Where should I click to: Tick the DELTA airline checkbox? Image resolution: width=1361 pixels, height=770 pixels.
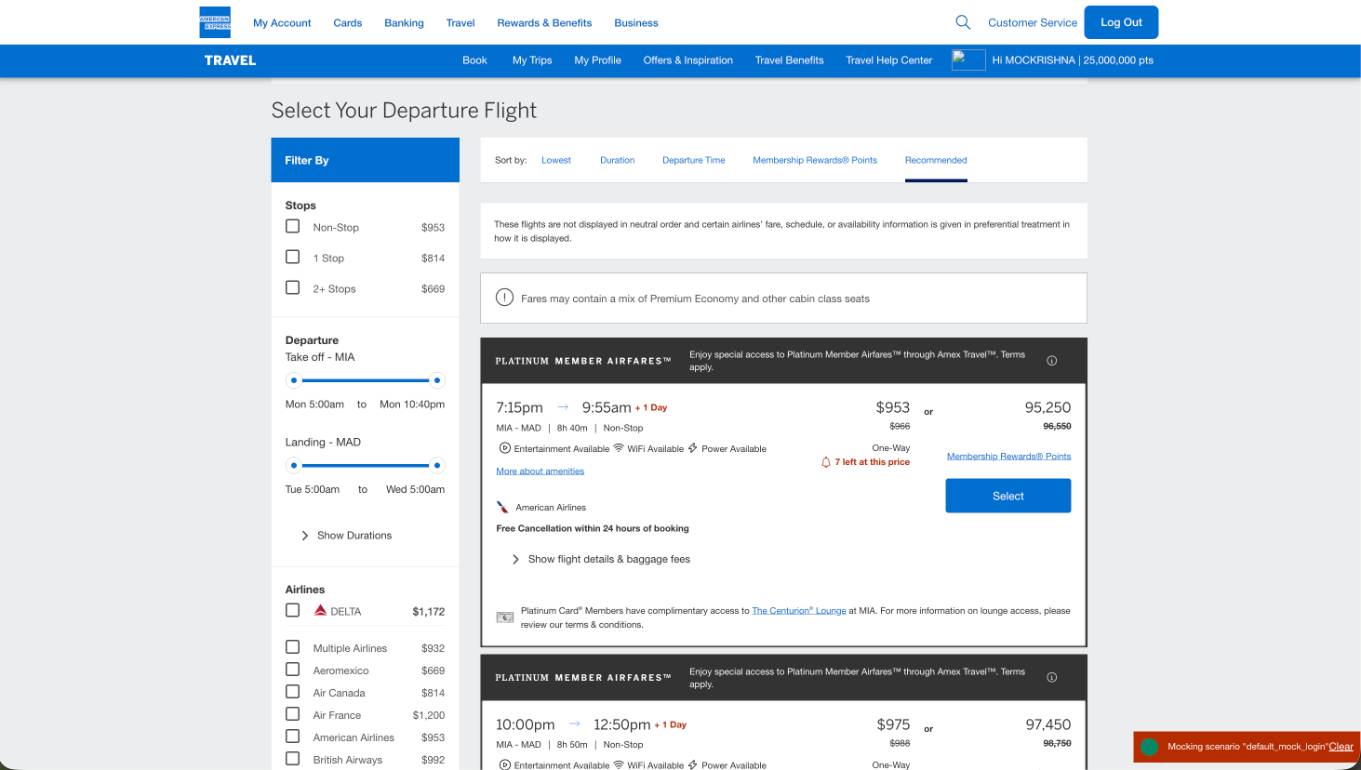click(293, 610)
